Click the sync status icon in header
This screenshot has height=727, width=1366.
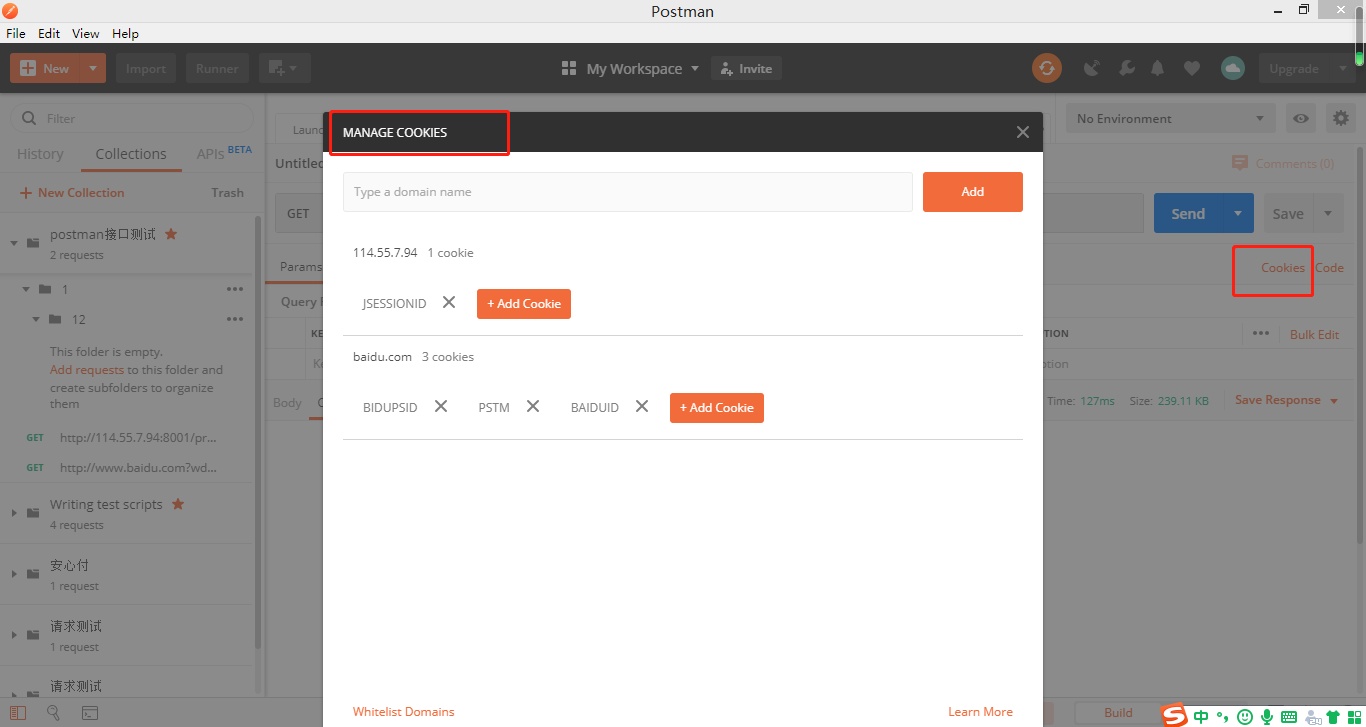coord(1047,68)
